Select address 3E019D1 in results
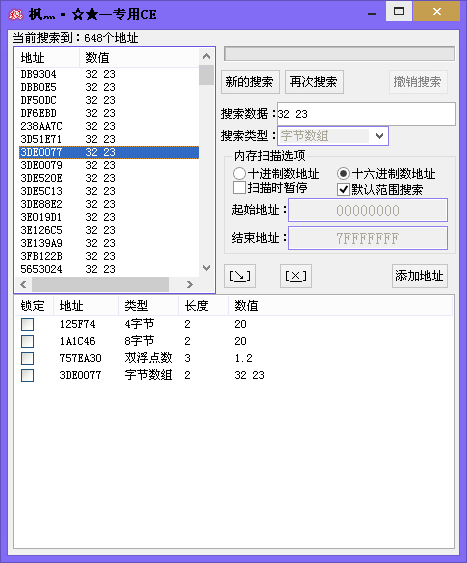Image resolution: width=467 pixels, height=563 pixels. click(x=41, y=217)
